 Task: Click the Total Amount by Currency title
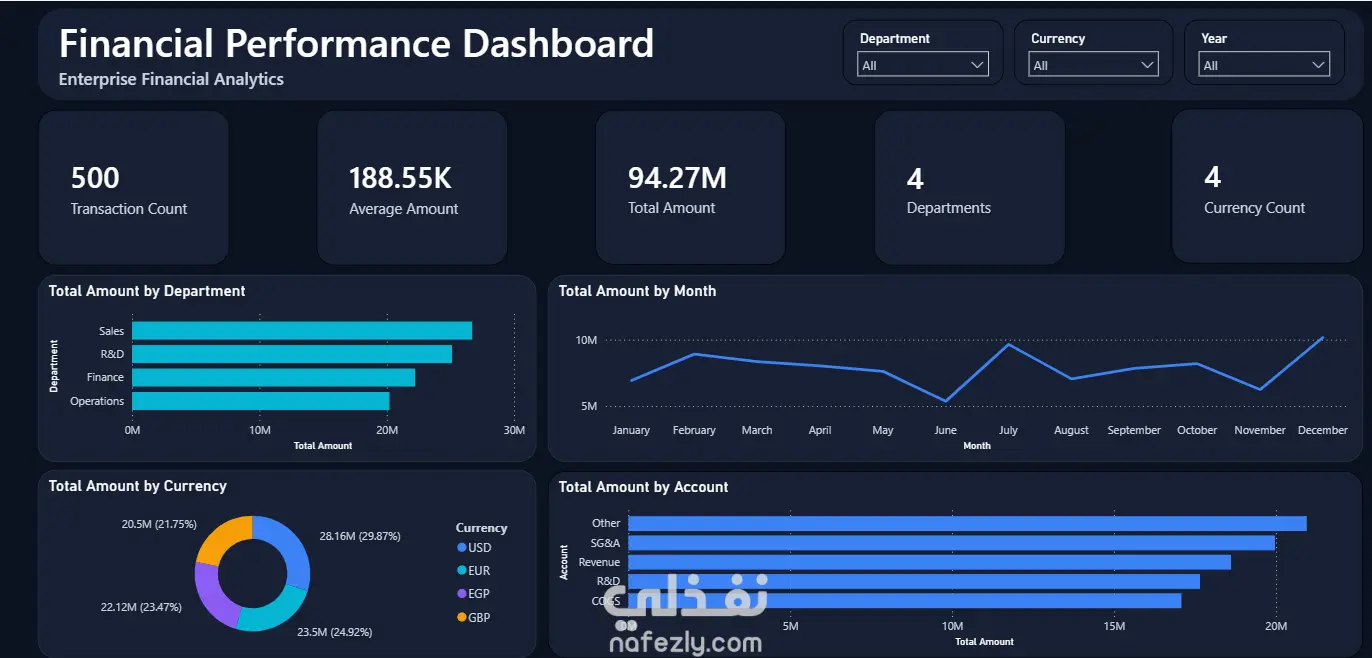138,486
